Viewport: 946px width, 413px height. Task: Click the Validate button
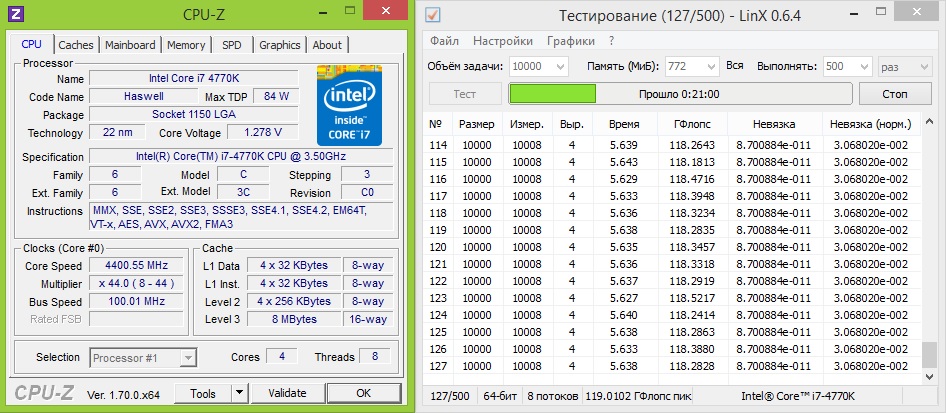coord(287,394)
